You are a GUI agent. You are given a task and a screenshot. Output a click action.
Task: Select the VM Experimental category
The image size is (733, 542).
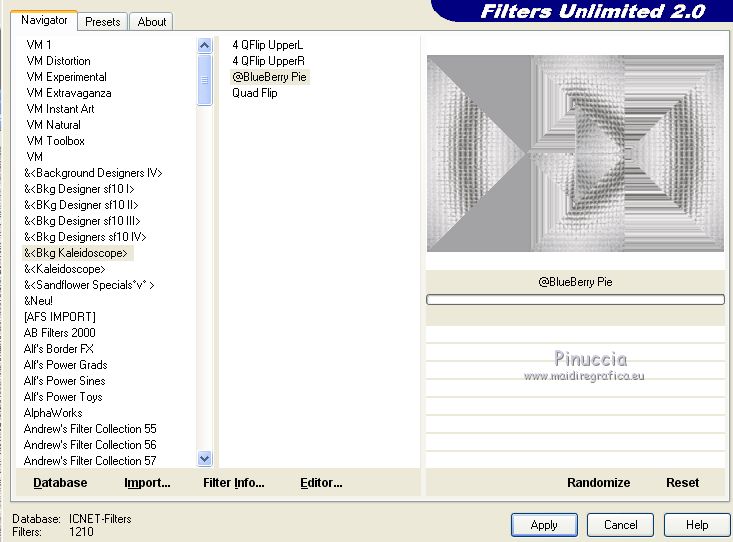point(66,77)
